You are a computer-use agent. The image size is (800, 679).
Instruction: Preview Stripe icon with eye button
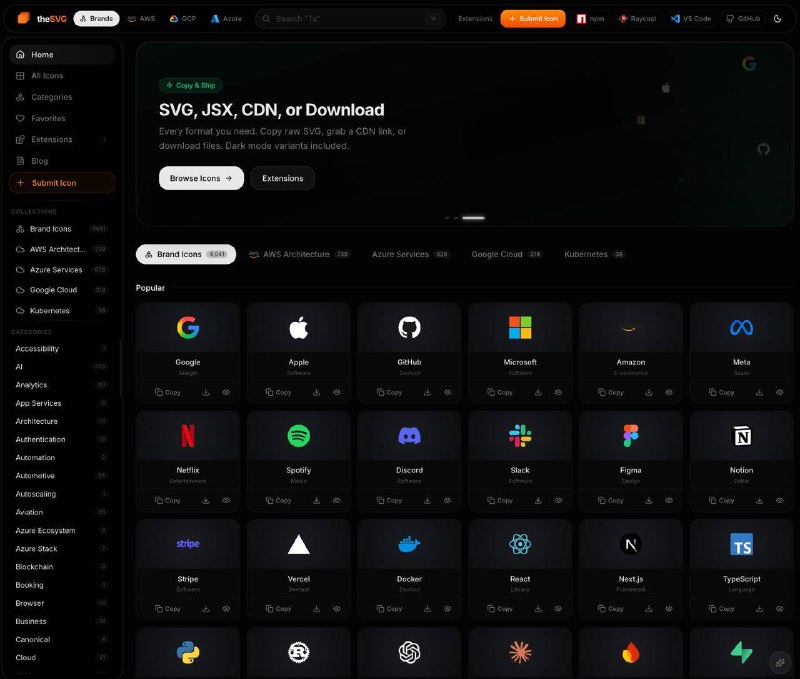coord(226,609)
